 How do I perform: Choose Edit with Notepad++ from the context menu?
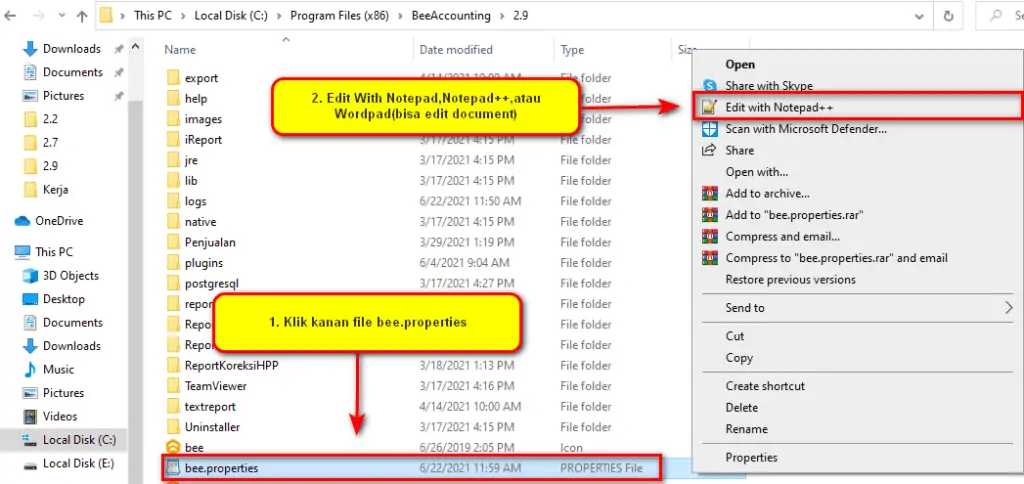click(x=780, y=107)
